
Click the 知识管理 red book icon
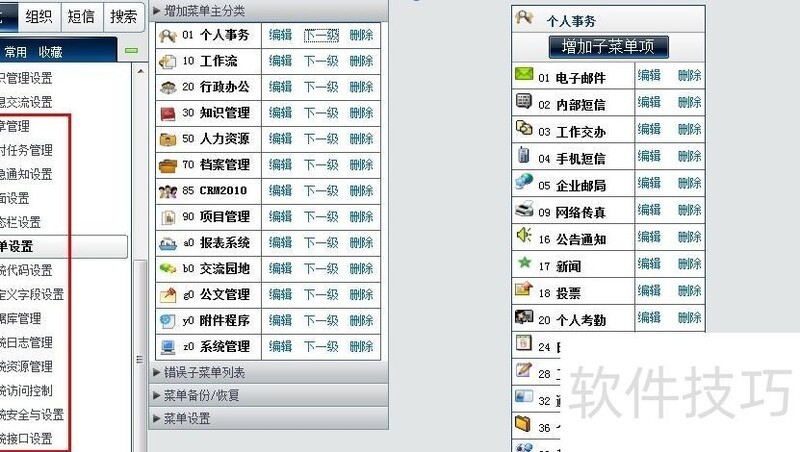point(168,113)
